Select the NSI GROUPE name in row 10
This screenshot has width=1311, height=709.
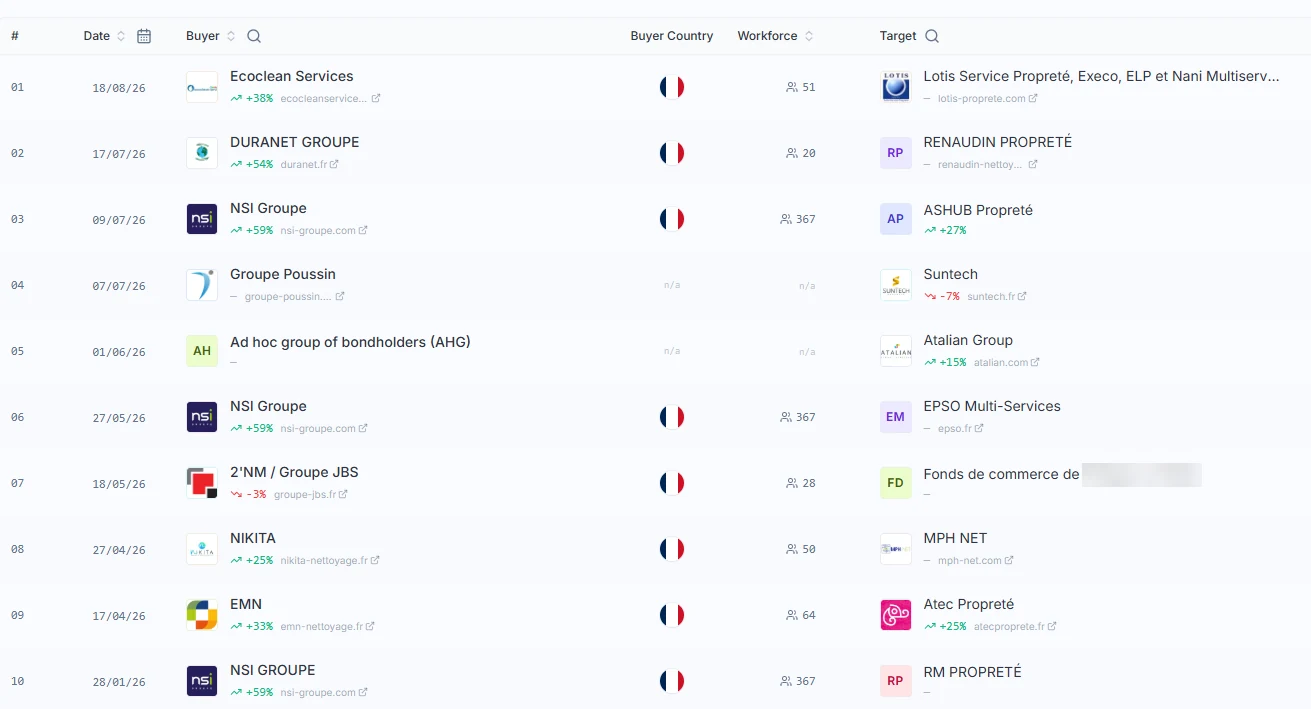(x=273, y=671)
